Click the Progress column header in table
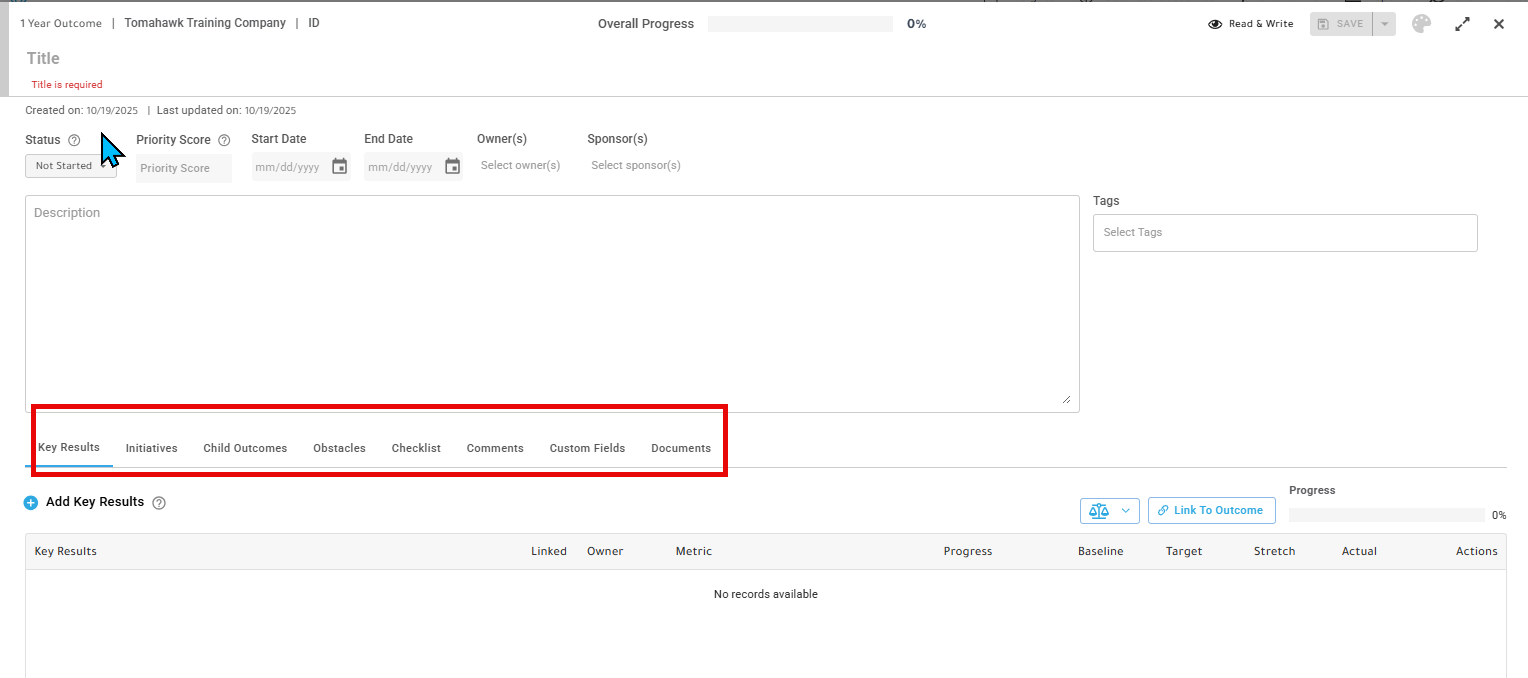 (x=968, y=551)
